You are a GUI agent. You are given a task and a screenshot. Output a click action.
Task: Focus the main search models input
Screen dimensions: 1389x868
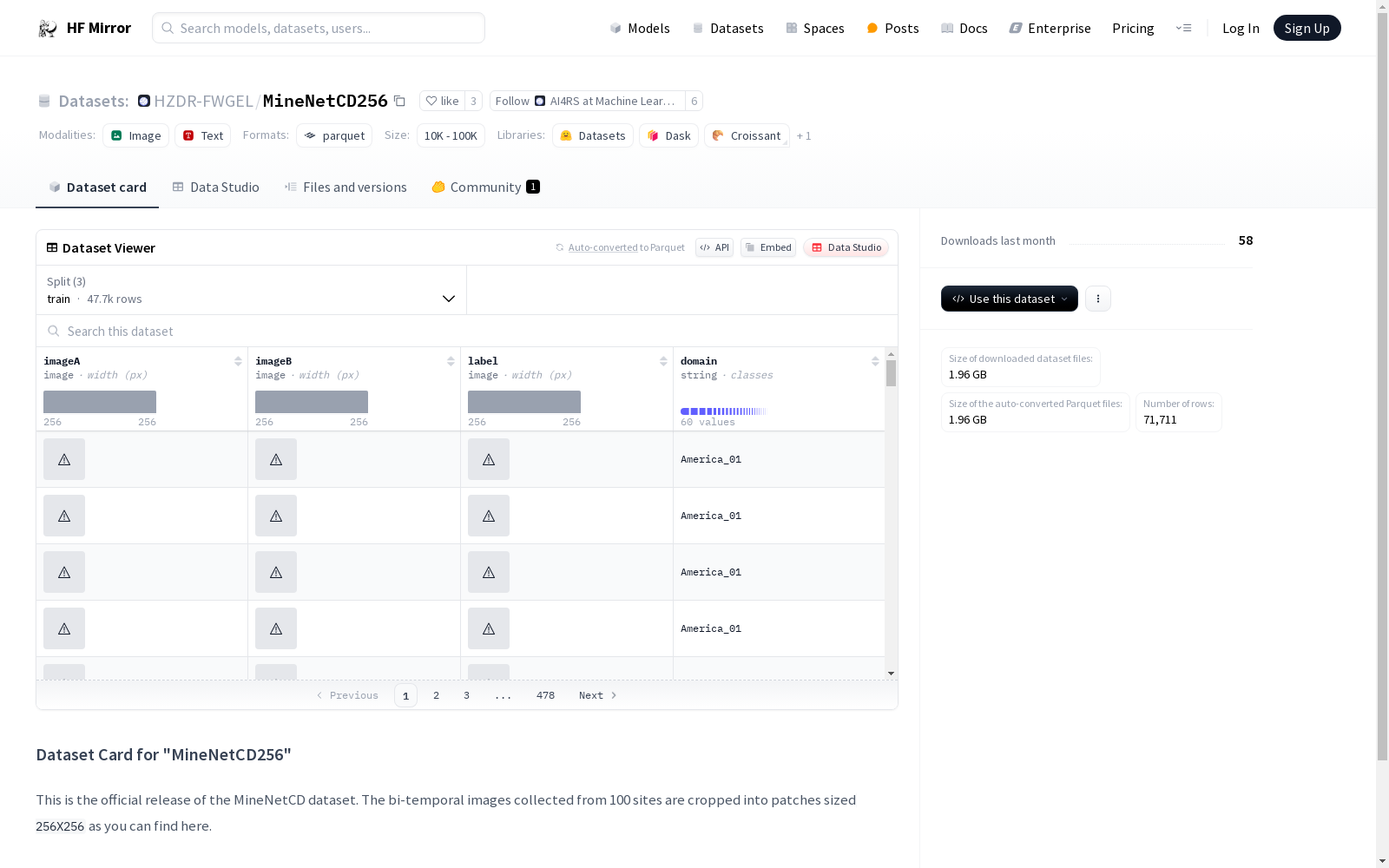click(x=319, y=28)
